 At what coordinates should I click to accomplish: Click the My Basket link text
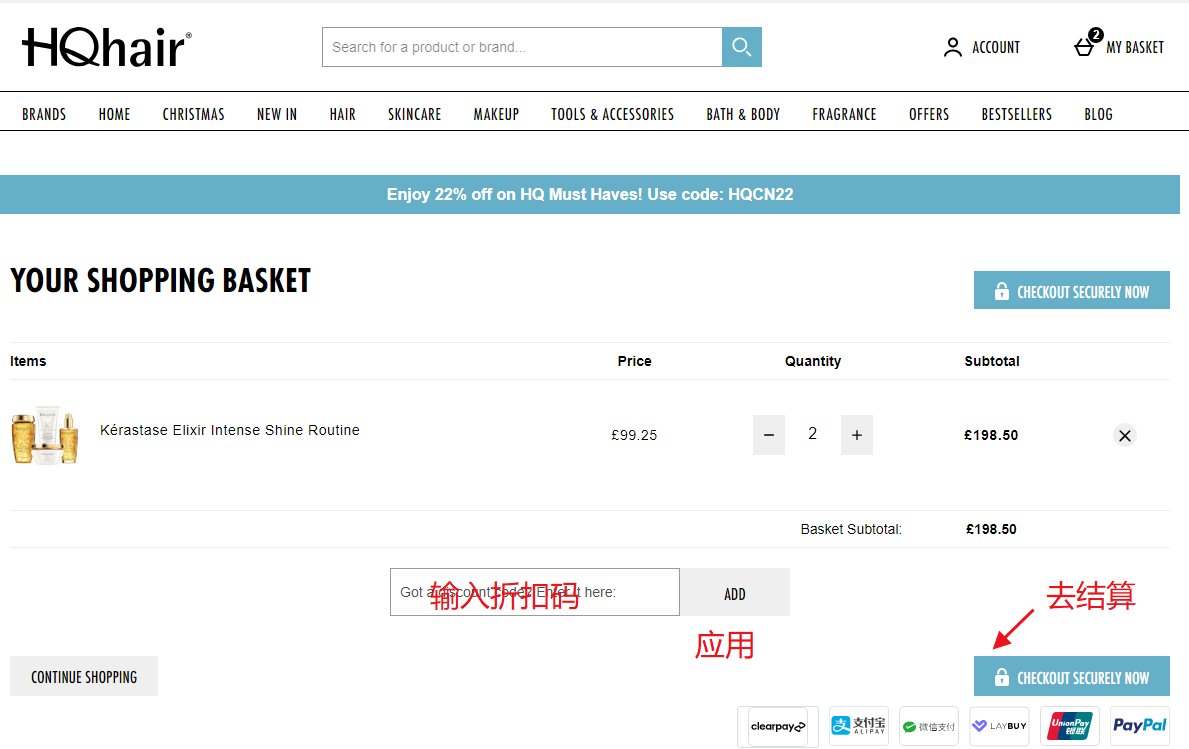click(x=1135, y=47)
